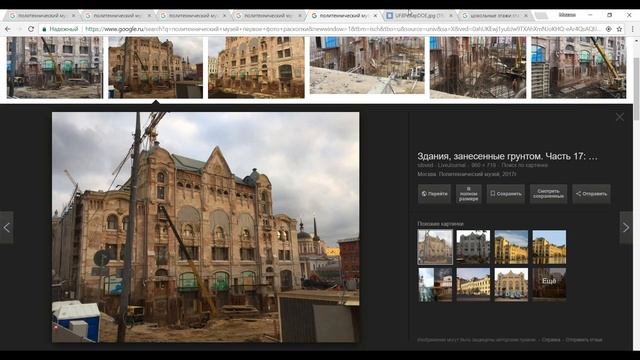The width and height of the screenshot is (640, 360).
Task: Switch to the last tab 'цокольные этажи'
Action: point(495,16)
